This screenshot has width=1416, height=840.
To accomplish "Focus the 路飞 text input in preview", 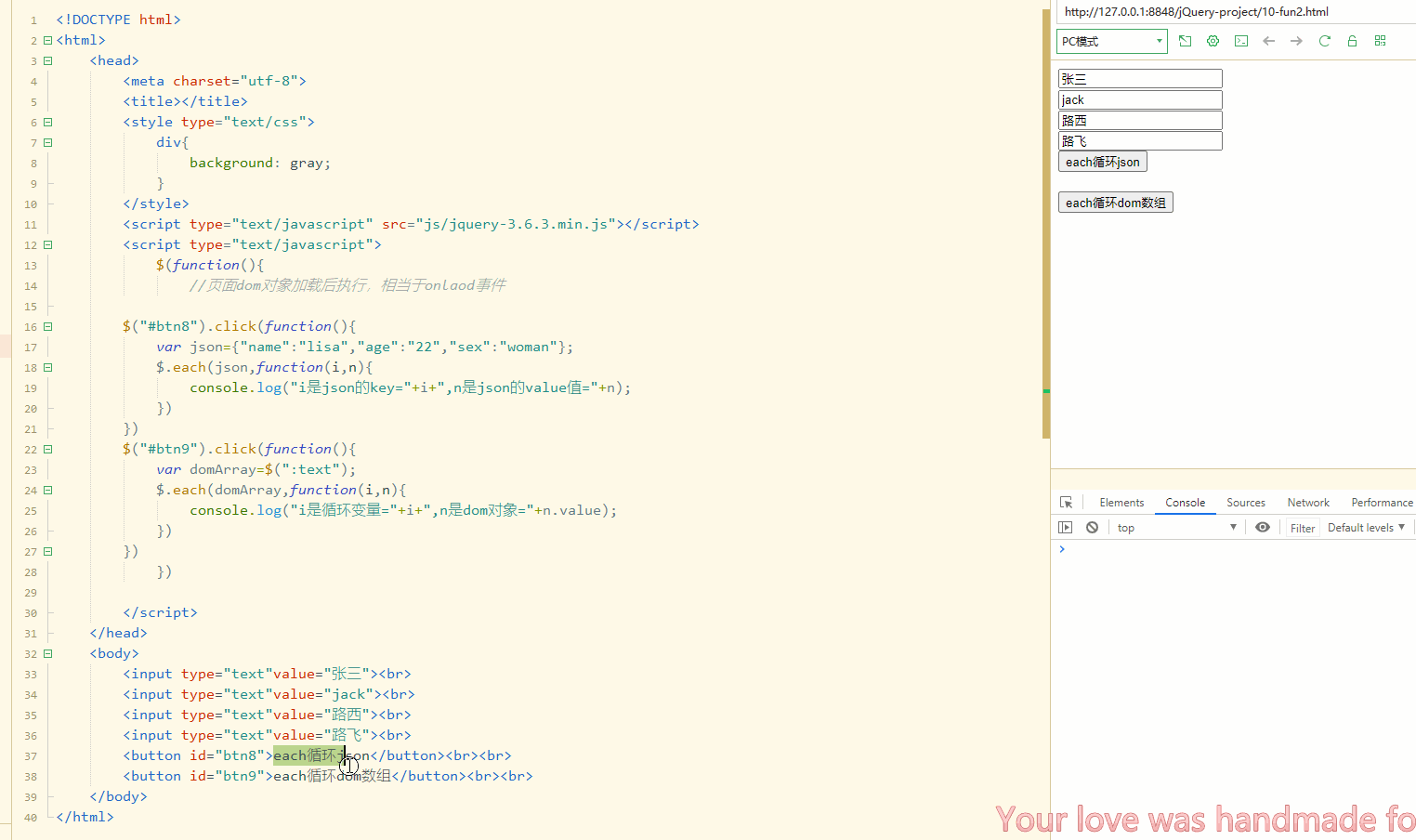I will 1140,141.
